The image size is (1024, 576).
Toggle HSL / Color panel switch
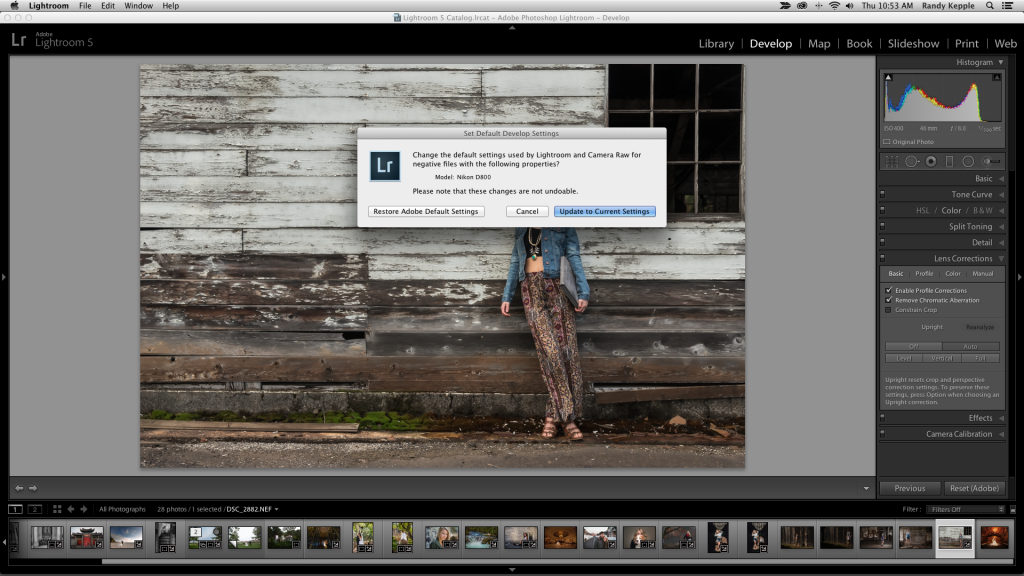[882, 210]
